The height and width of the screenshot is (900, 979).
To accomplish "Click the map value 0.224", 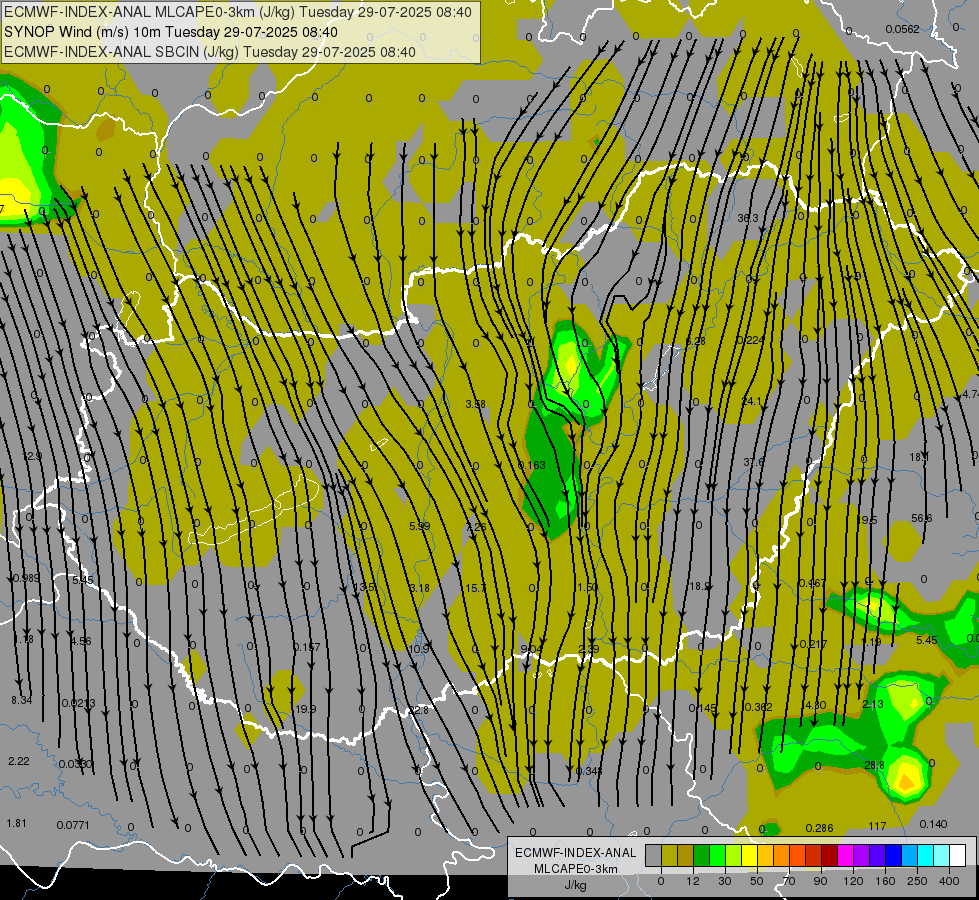I will coord(750,340).
